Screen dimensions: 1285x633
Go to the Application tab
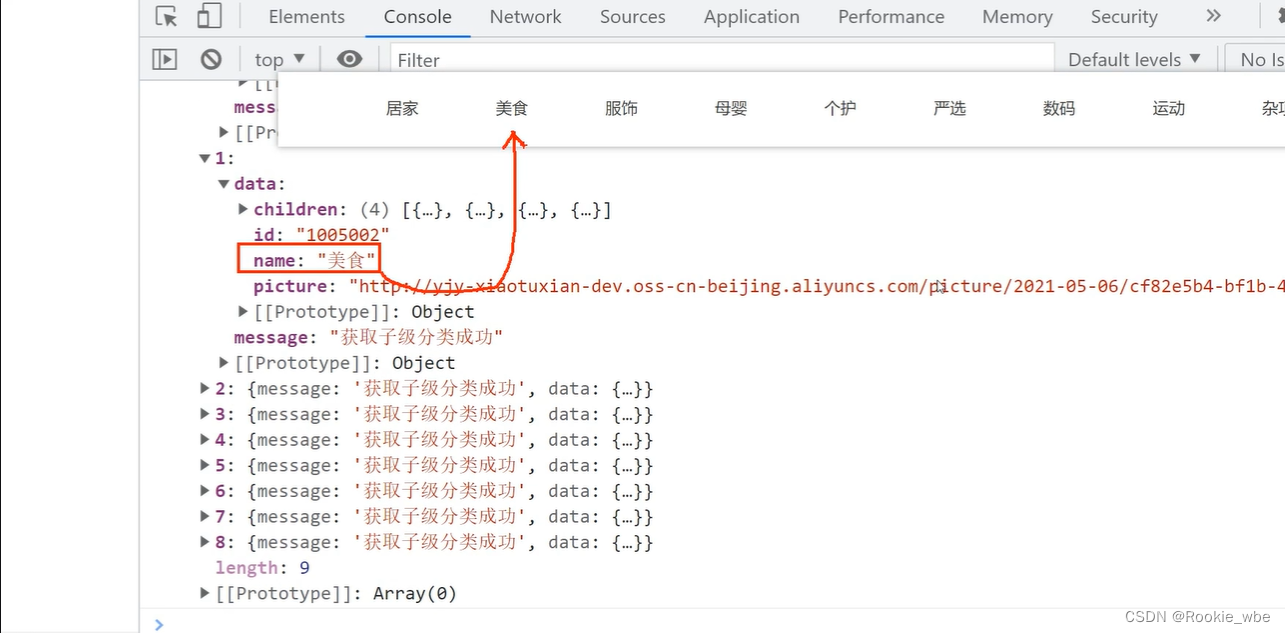pyautogui.click(x=752, y=17)
